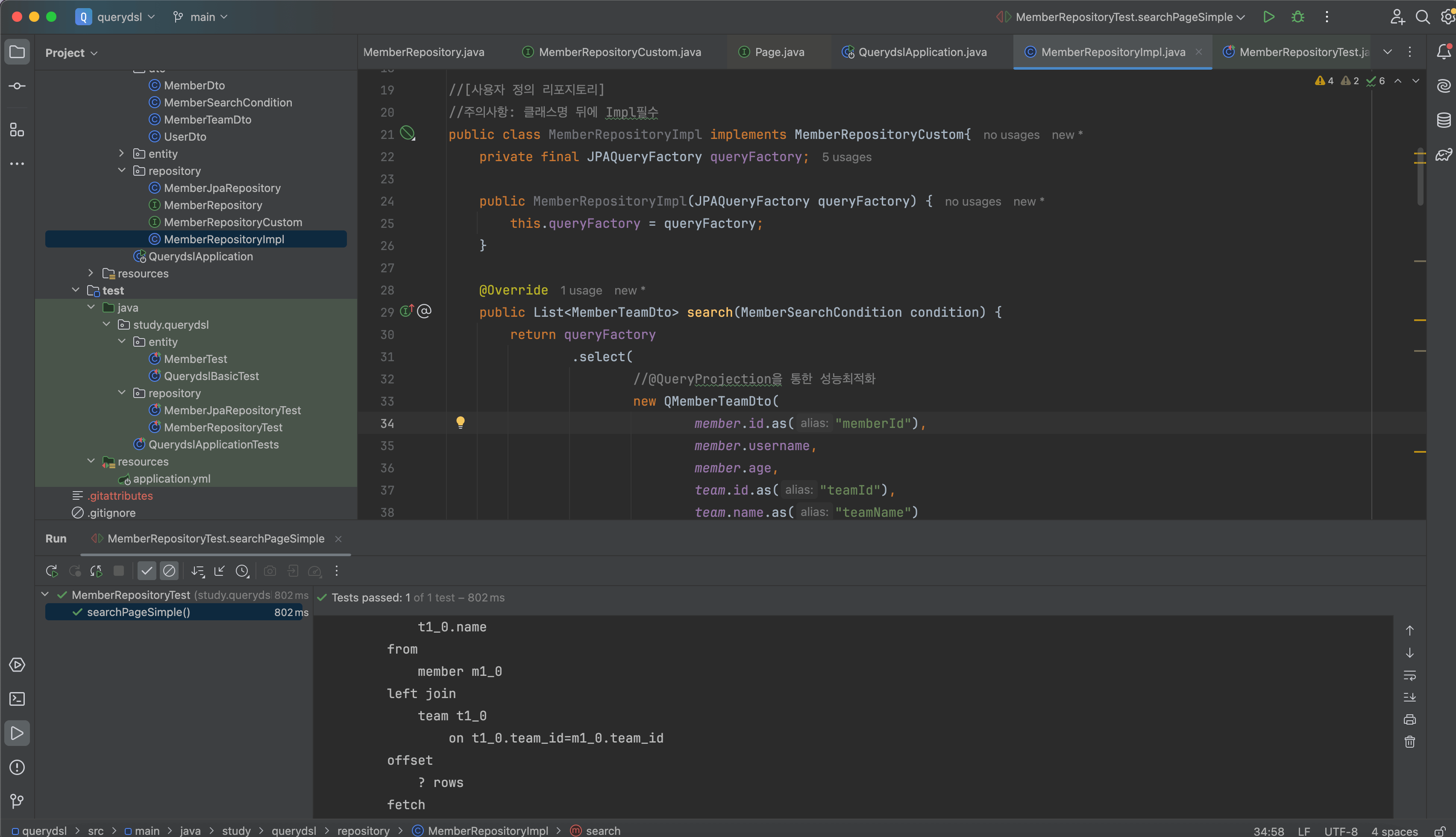This screenshot has width=1456, height=837.
Task: Open the main branch dropdown
Action: [x=200, y=17]
